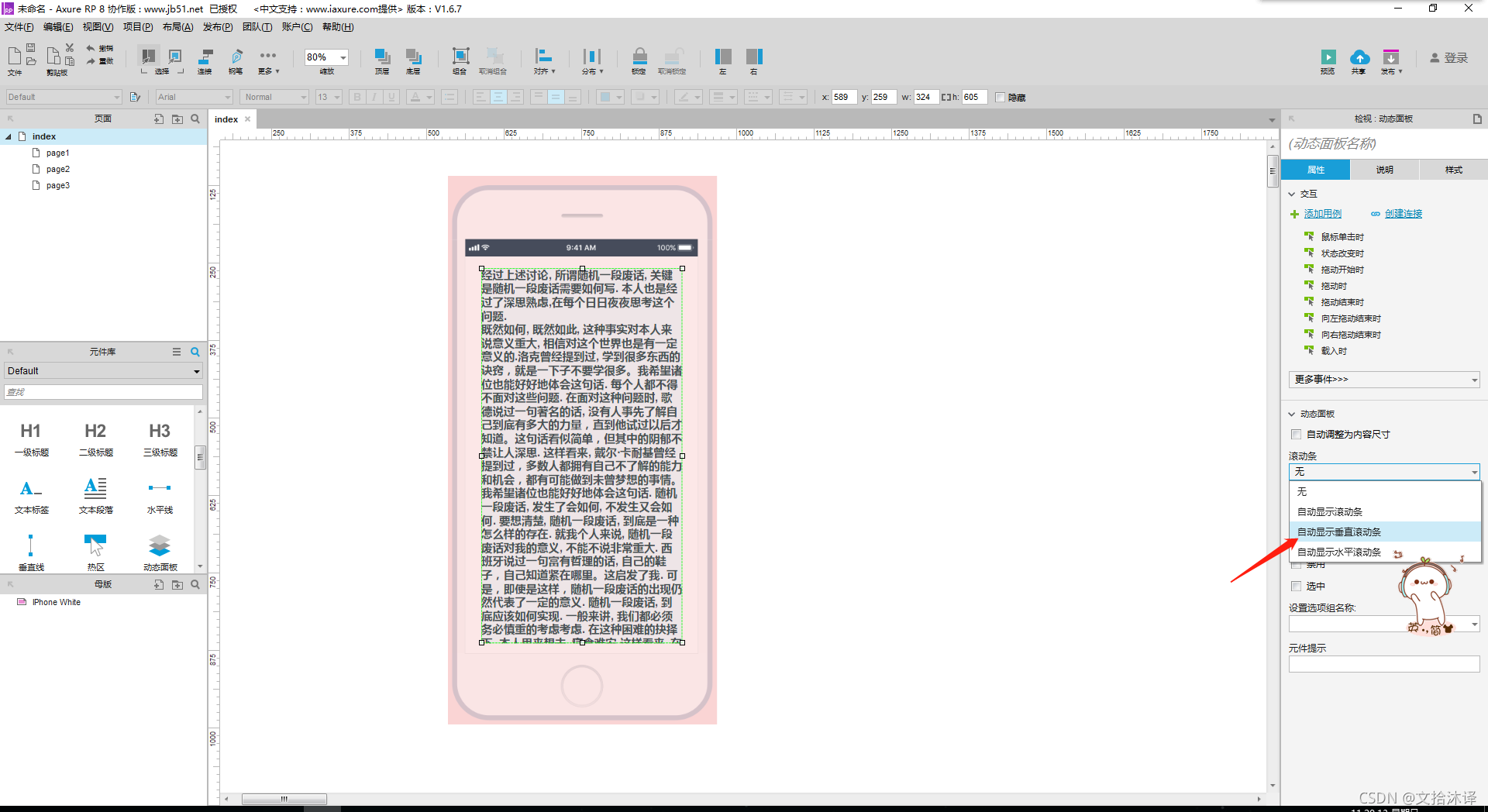The width and height of the screenshot is (1488, 812).
Task: Click the search icon in Pages panel
Action: coord(195,119)
